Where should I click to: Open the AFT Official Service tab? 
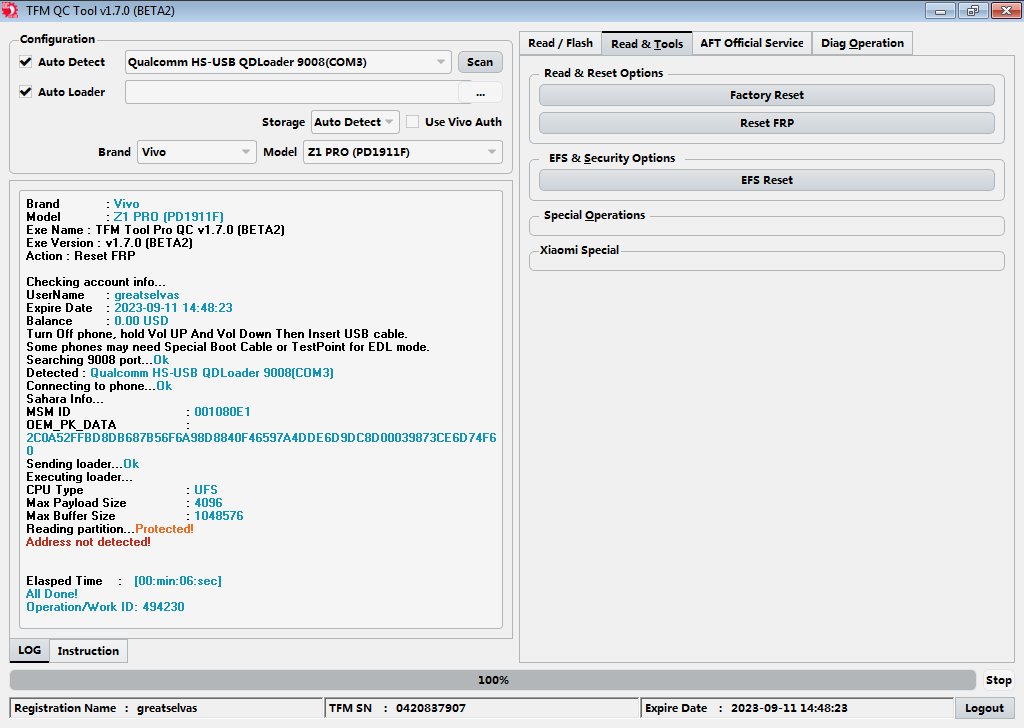752,43
